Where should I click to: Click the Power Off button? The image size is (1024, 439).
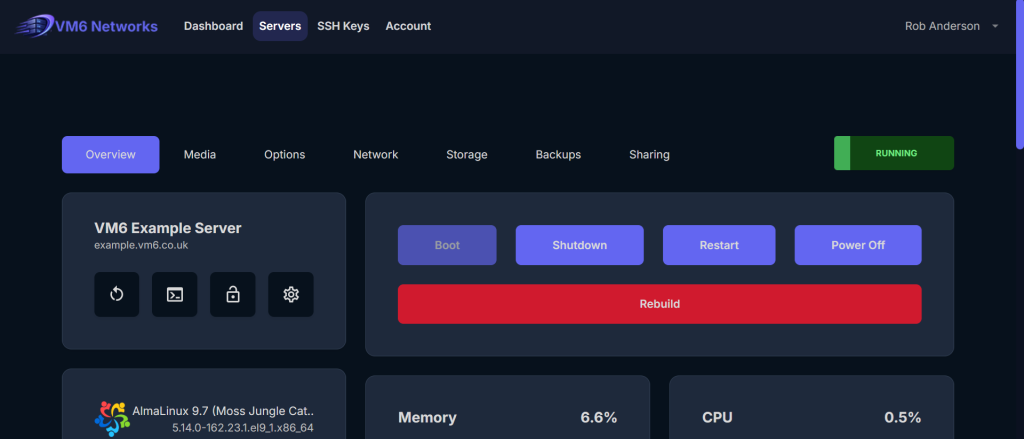[x=857, y=245]
